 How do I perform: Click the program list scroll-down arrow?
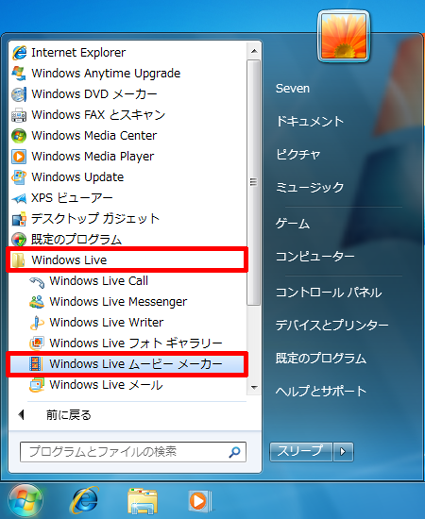click(x=254, y=387)
